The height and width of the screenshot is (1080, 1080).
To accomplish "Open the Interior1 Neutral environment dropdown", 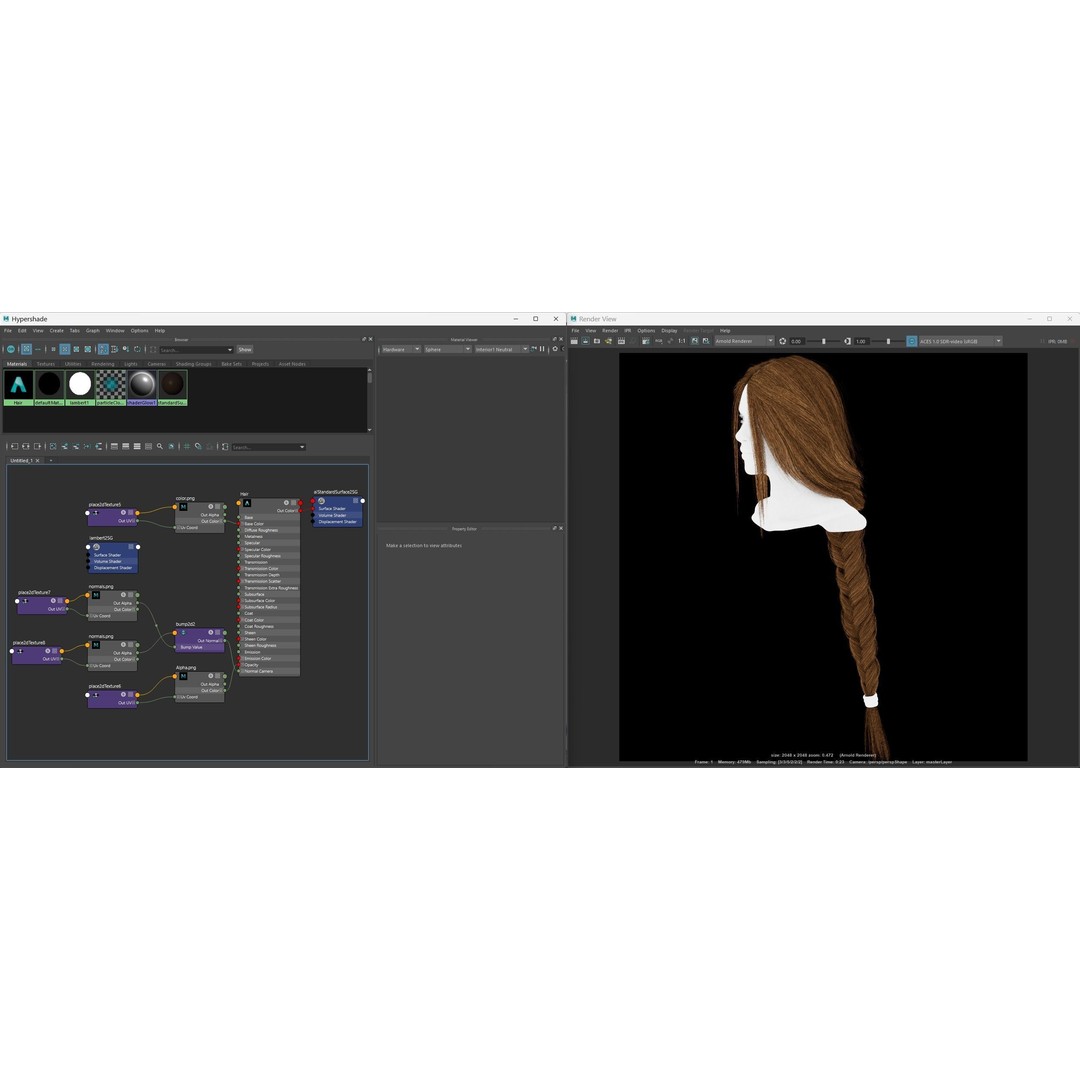I will click(499, 348).
